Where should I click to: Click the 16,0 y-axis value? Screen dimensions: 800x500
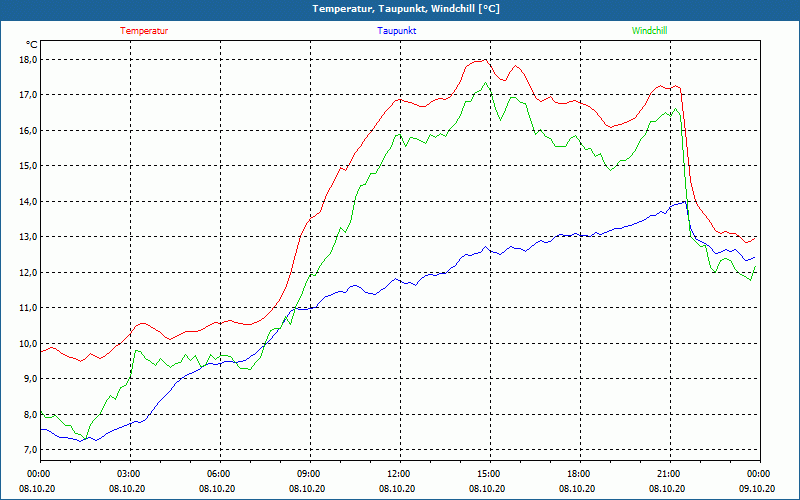tap(29, 131)
